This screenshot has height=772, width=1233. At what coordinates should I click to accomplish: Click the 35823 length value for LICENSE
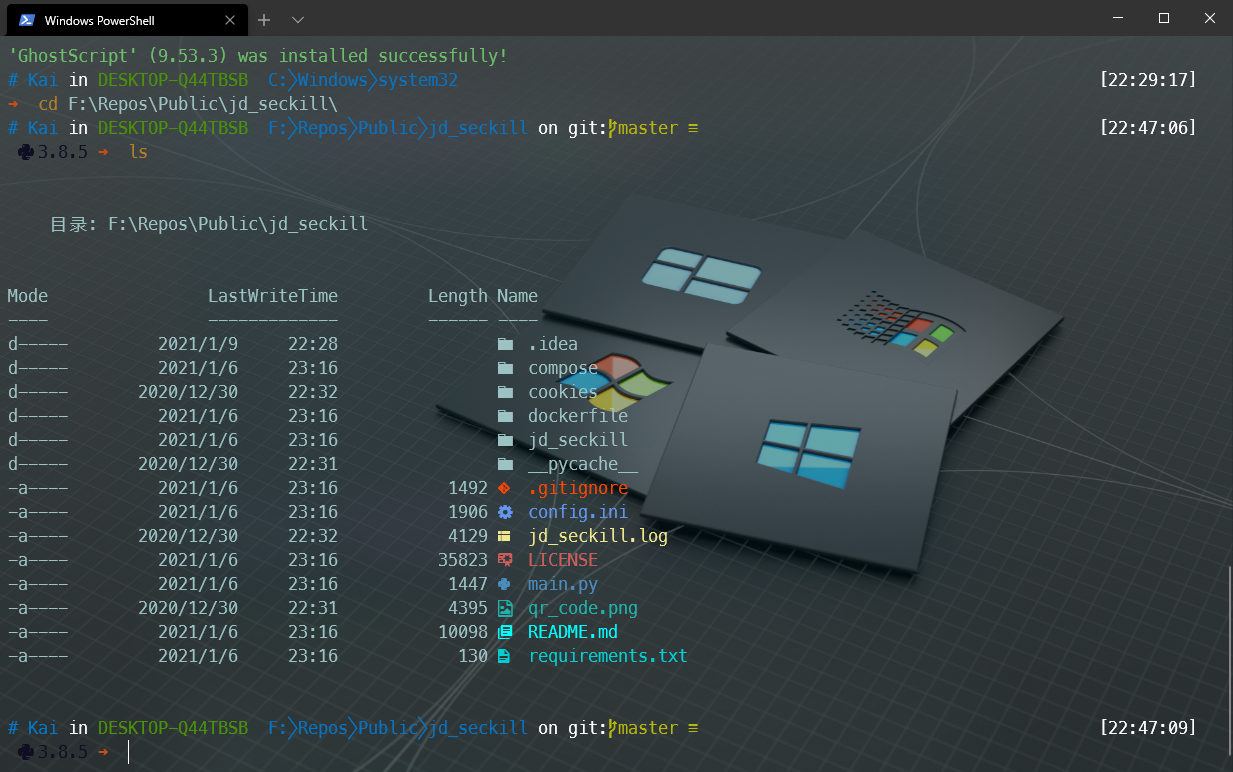point(463,560)
